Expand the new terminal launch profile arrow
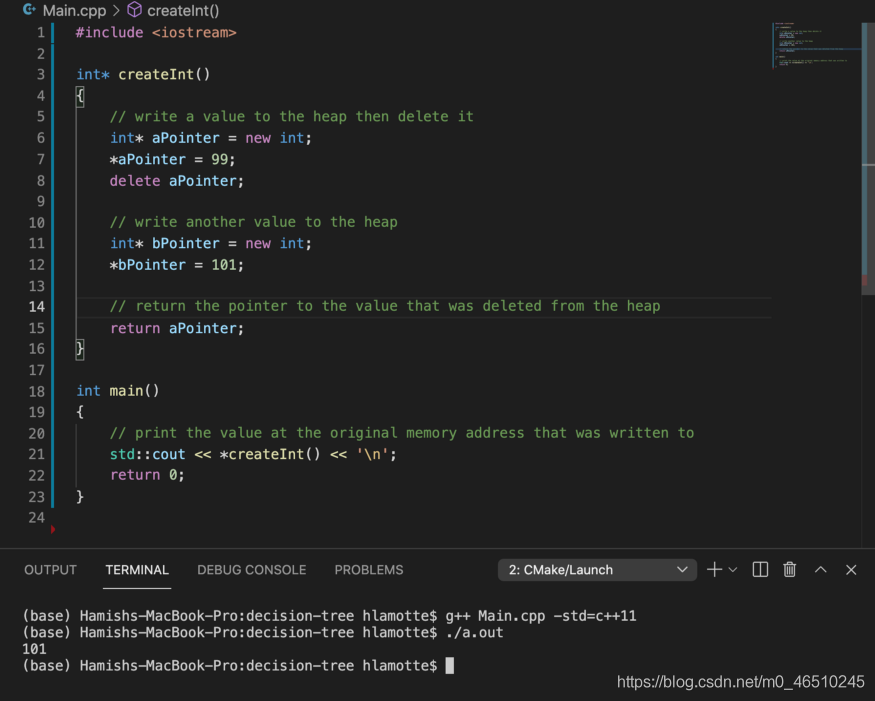Image resolution: width=875 pixels, height=701 pixels. 733,570
